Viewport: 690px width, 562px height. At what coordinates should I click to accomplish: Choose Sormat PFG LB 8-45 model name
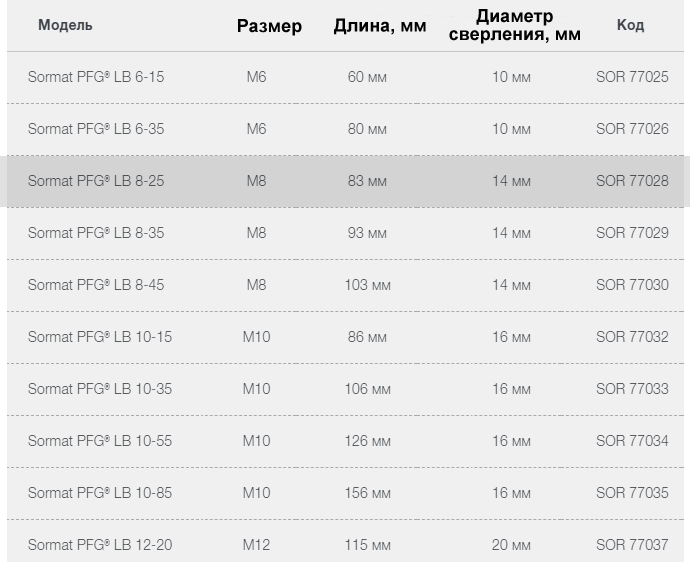point(96,285)
